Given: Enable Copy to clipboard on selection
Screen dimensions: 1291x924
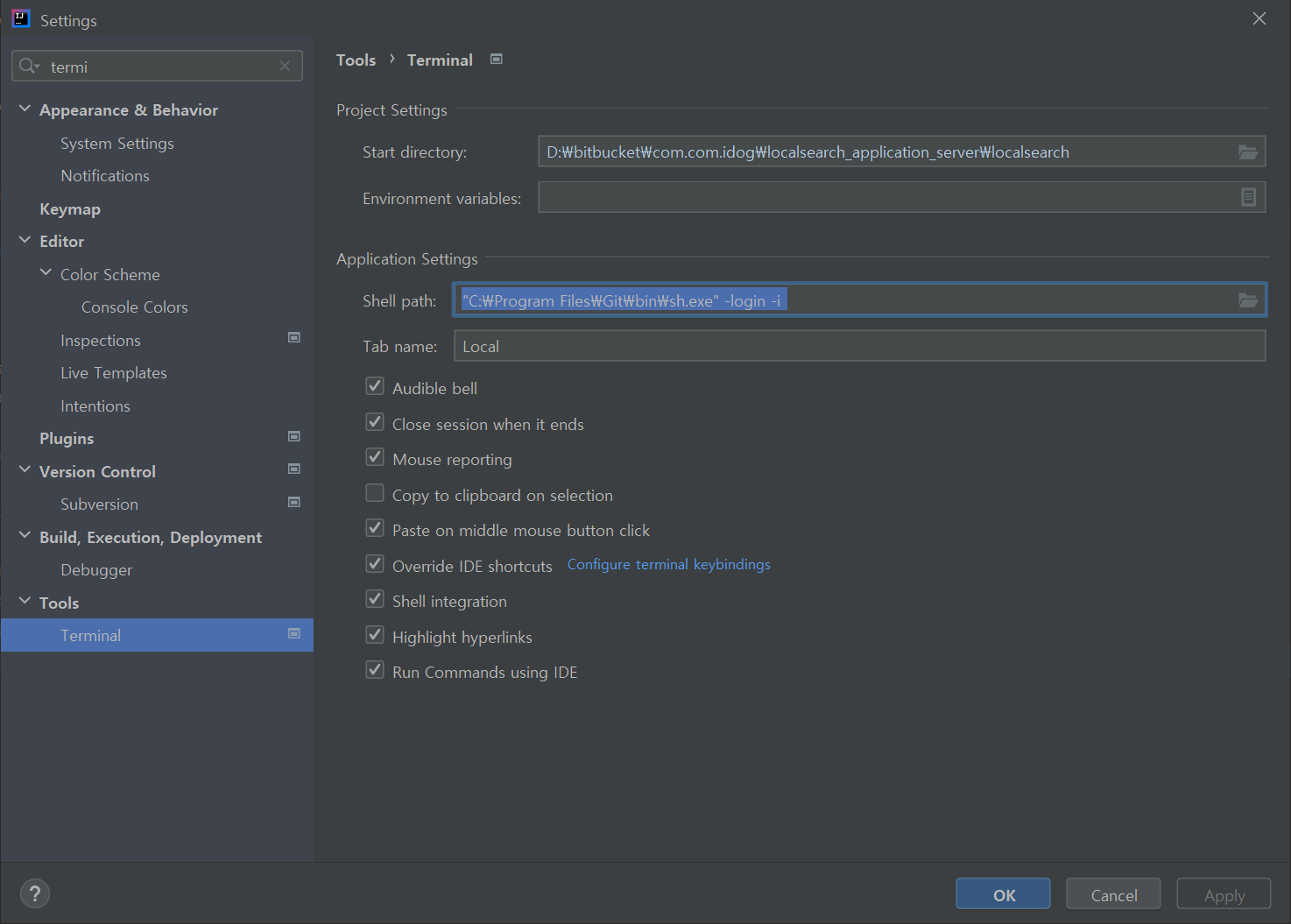Looking at the screenshot, I should (x=375, y=492).
